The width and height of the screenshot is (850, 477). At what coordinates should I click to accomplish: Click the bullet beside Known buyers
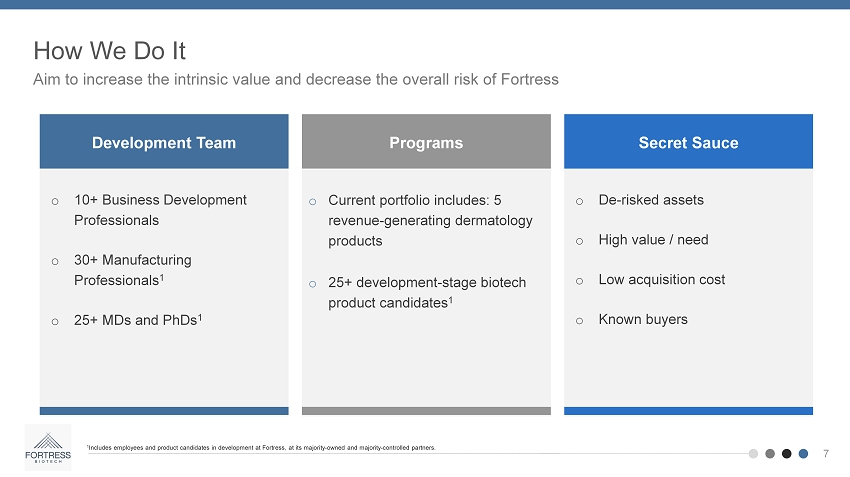click(580, 321)
